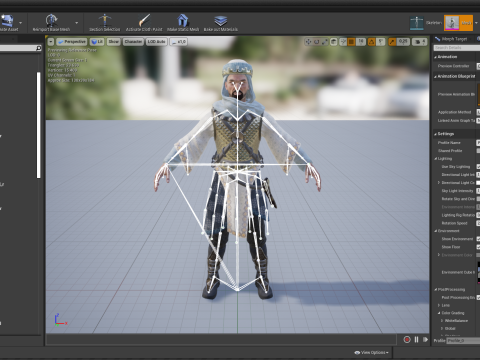Open the Perspective view menu
This screenshot has width=480, height=360.
pos(72,42)
